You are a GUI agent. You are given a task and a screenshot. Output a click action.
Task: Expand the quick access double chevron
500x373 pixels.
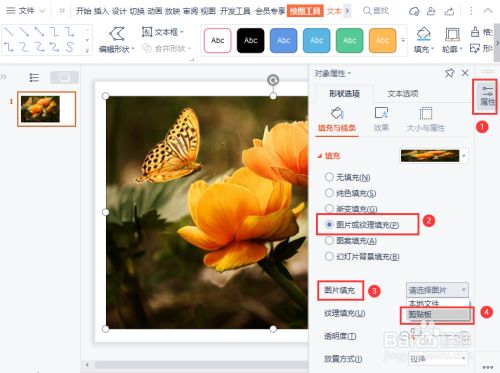[62, 11]
